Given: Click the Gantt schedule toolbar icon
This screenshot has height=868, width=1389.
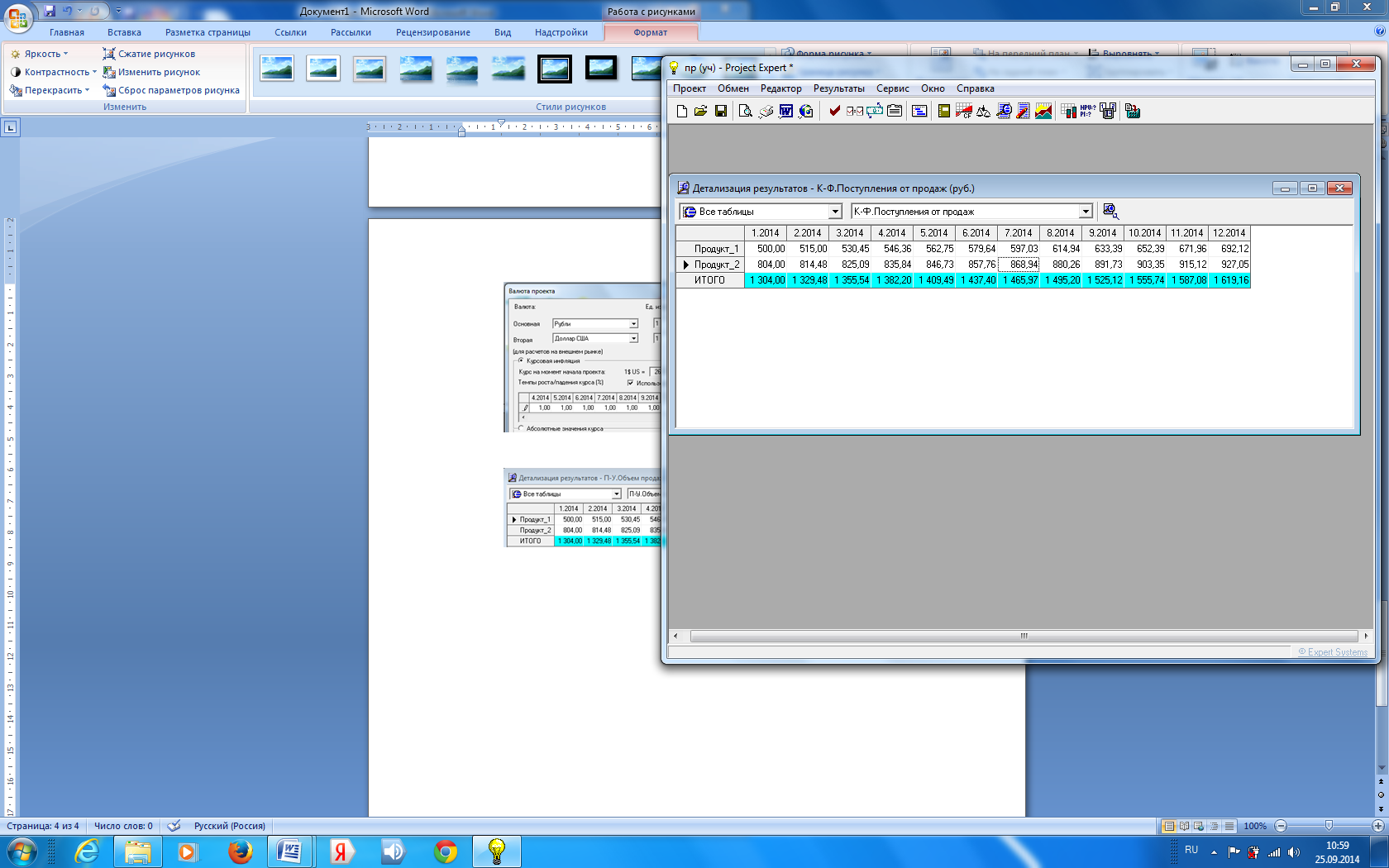Looking at the screenshot, I should point(919,111).
